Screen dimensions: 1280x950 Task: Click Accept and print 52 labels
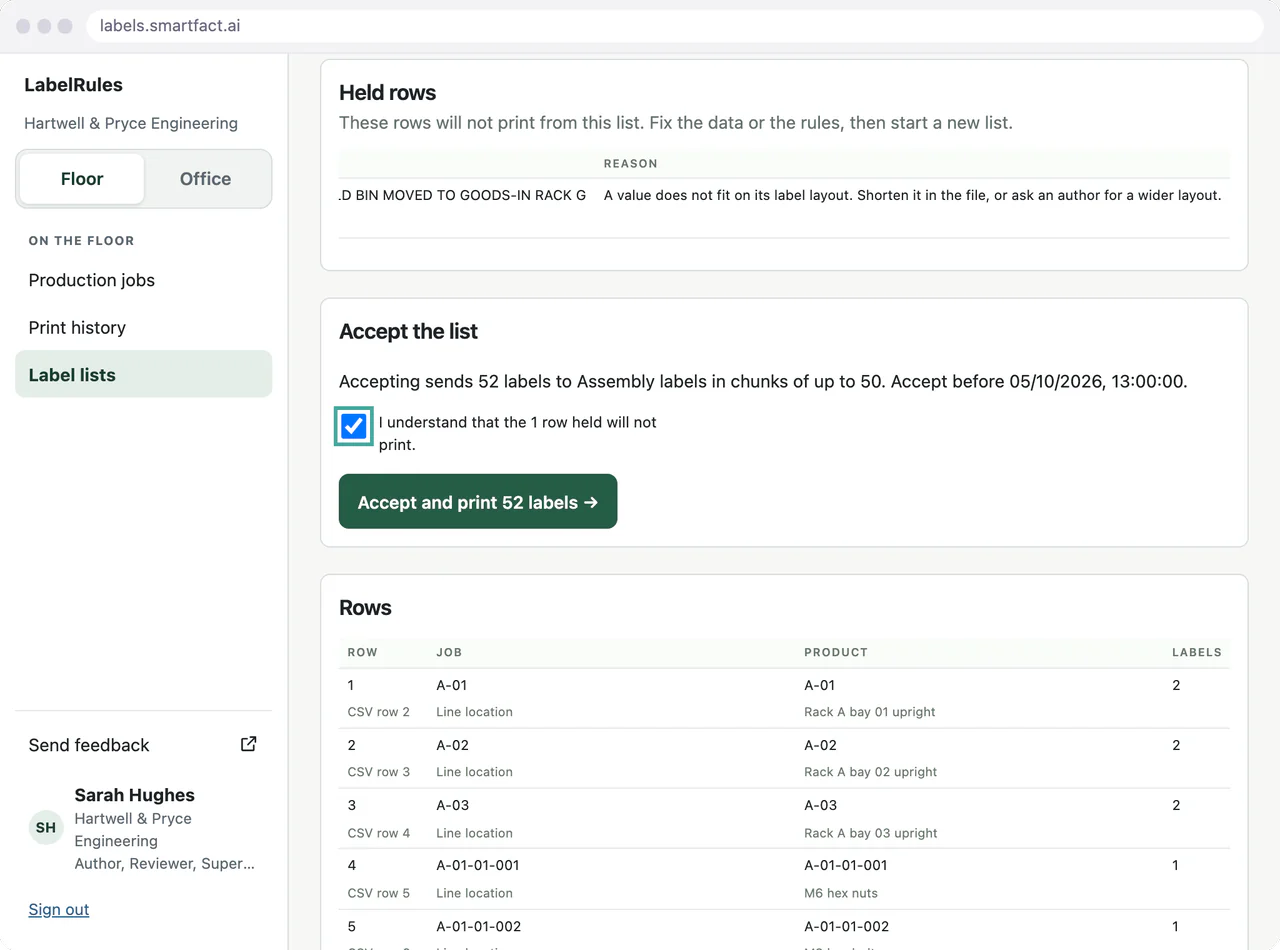click(x=478, y=501)
